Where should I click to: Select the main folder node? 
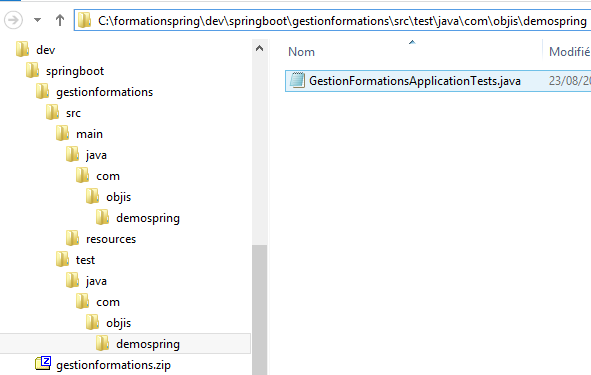pyautogui.click(x=89, y=134)
